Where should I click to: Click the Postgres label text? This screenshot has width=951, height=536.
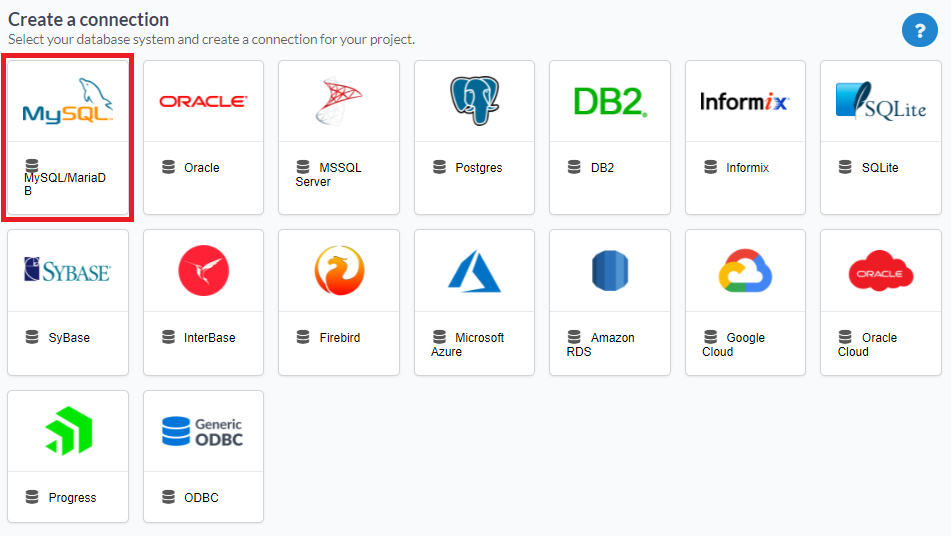point(479,168)
